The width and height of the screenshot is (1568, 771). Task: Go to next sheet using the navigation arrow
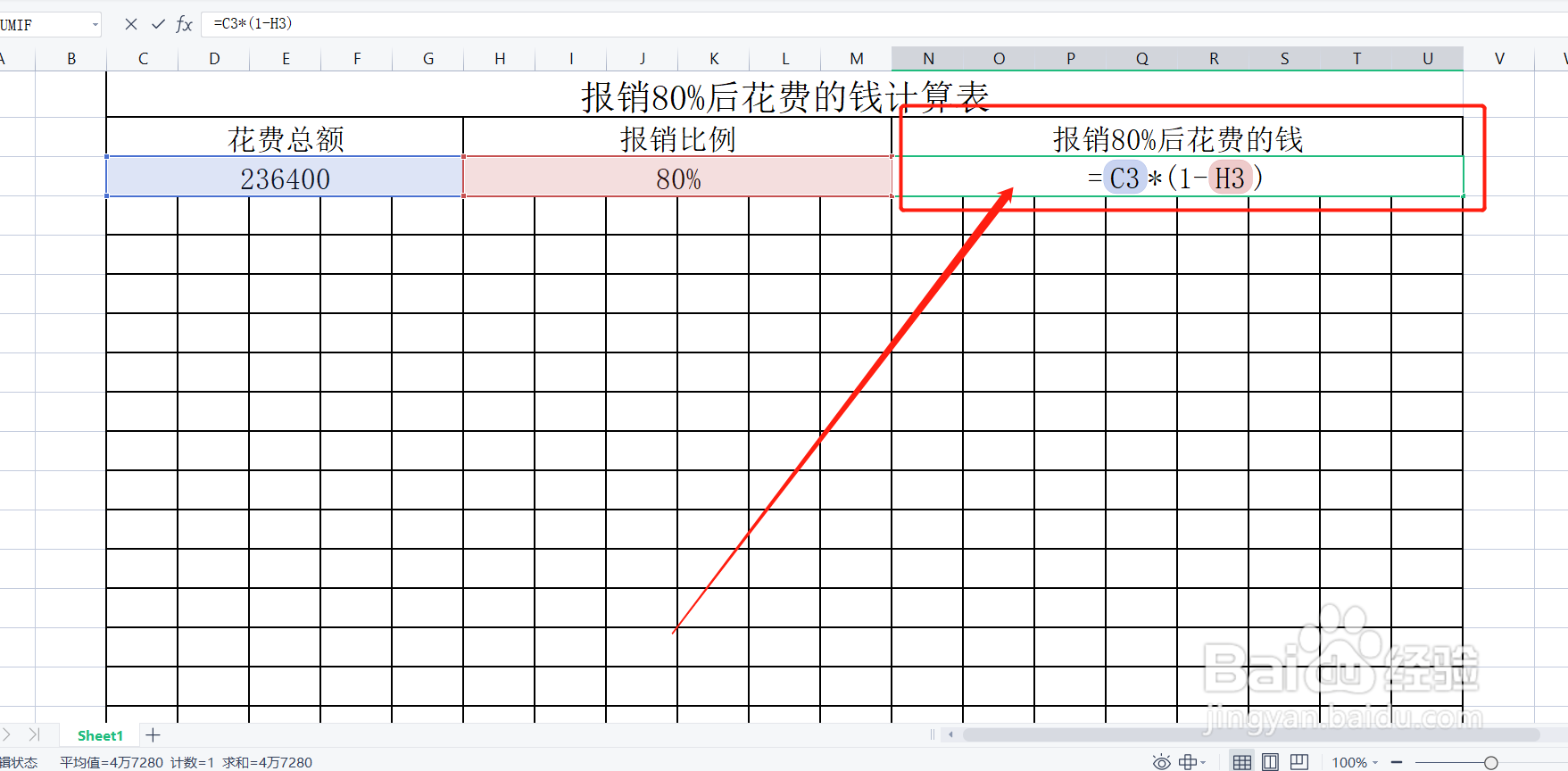coord(7,734)
